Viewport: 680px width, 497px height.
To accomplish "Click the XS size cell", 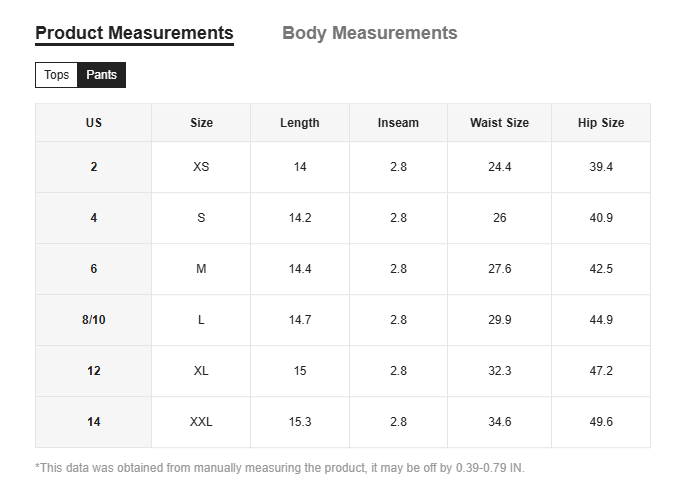I will [201, 167].
